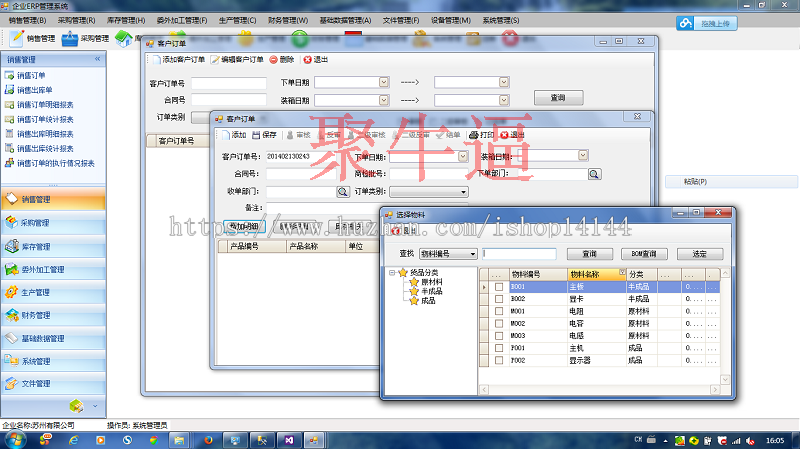Switch to 采购管理 in the sidebar navigation
This screenshot has height=449, width=800.
pos(53,222)
